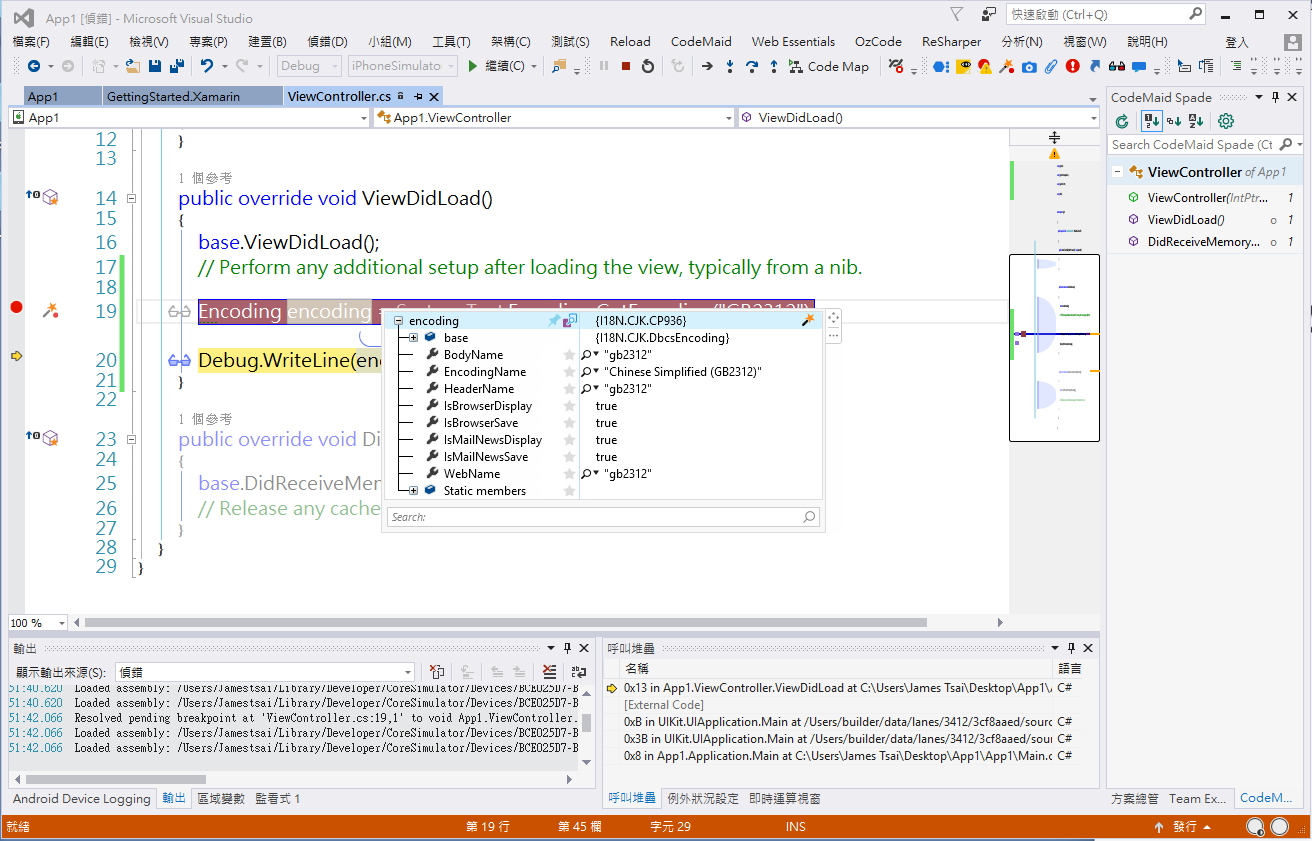
Task: Click the notification flag icon in the title bar
Action: (x=957, y=15)
